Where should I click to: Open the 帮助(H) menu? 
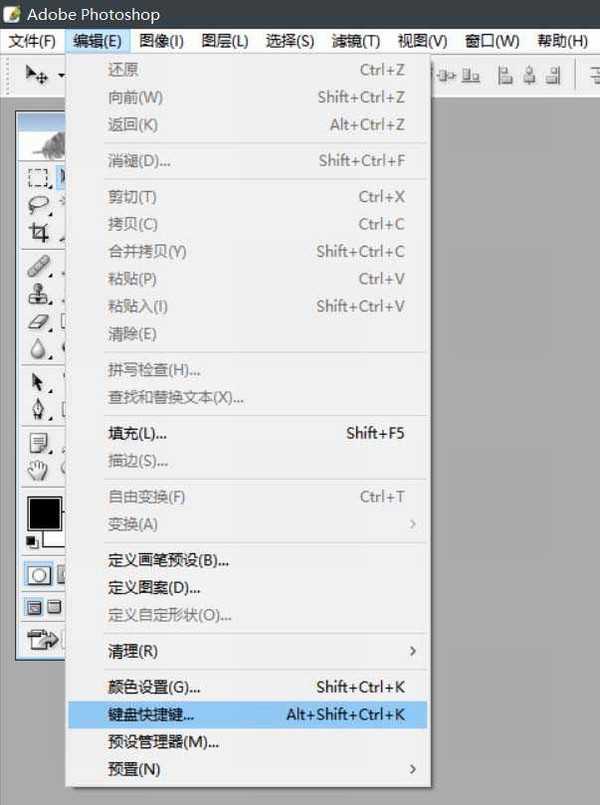562,41
